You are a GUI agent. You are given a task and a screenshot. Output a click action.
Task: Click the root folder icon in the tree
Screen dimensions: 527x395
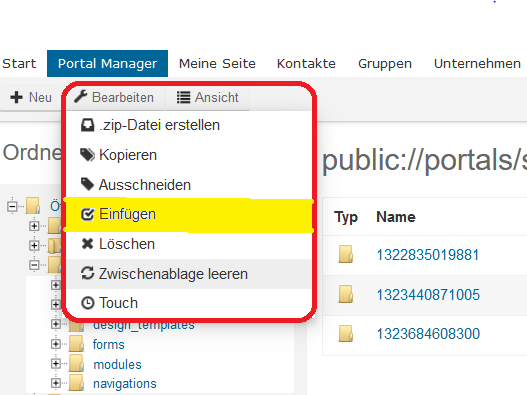coord(33,206)
